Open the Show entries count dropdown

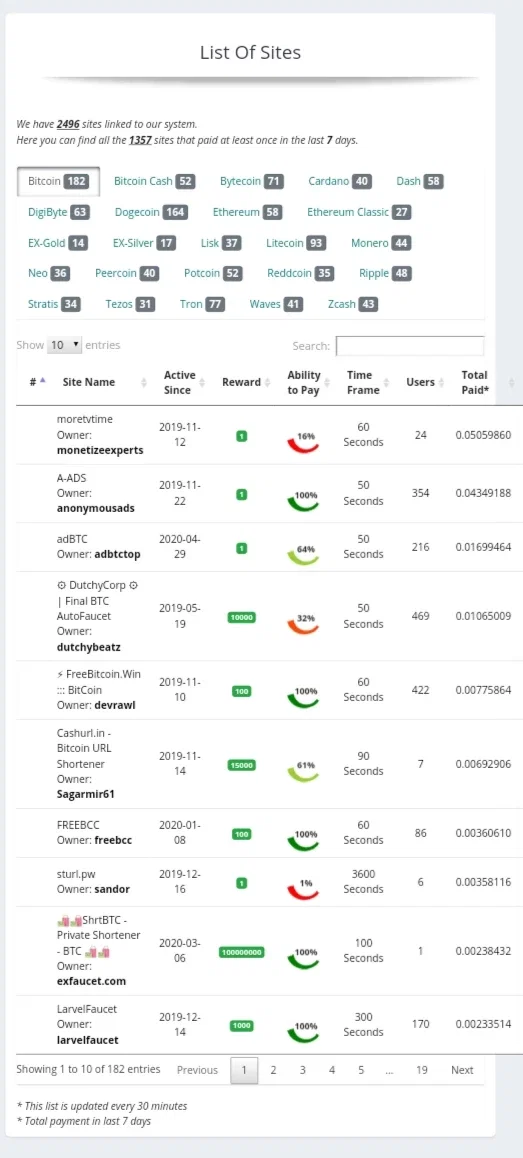pyautogui.click(x=65, y=345)
